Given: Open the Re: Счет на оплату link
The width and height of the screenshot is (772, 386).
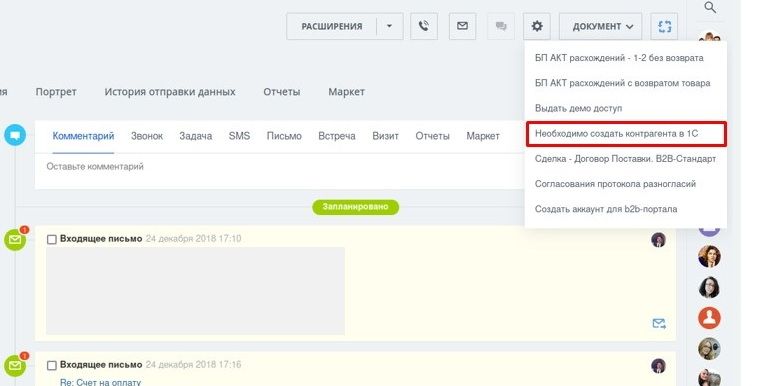Looking at the screenshot, I should pyautogui.click(x=100, y=382).
